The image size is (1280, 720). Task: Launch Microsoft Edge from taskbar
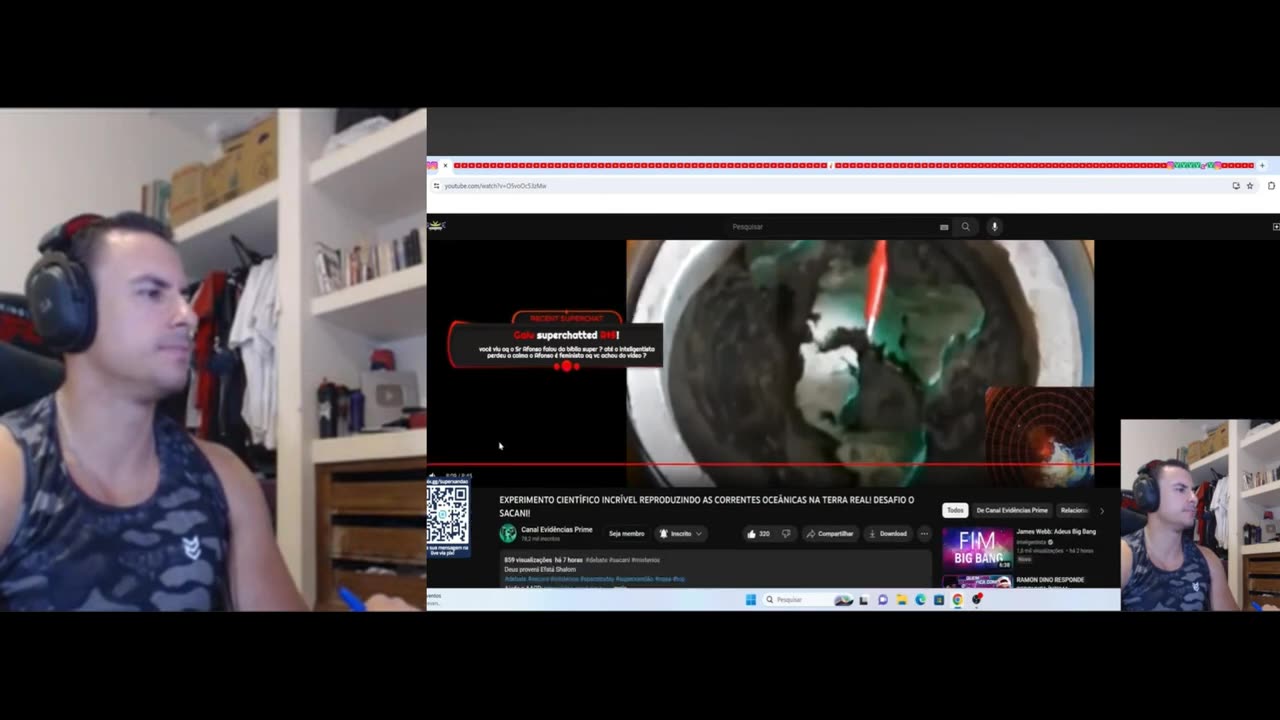point(920,600)
